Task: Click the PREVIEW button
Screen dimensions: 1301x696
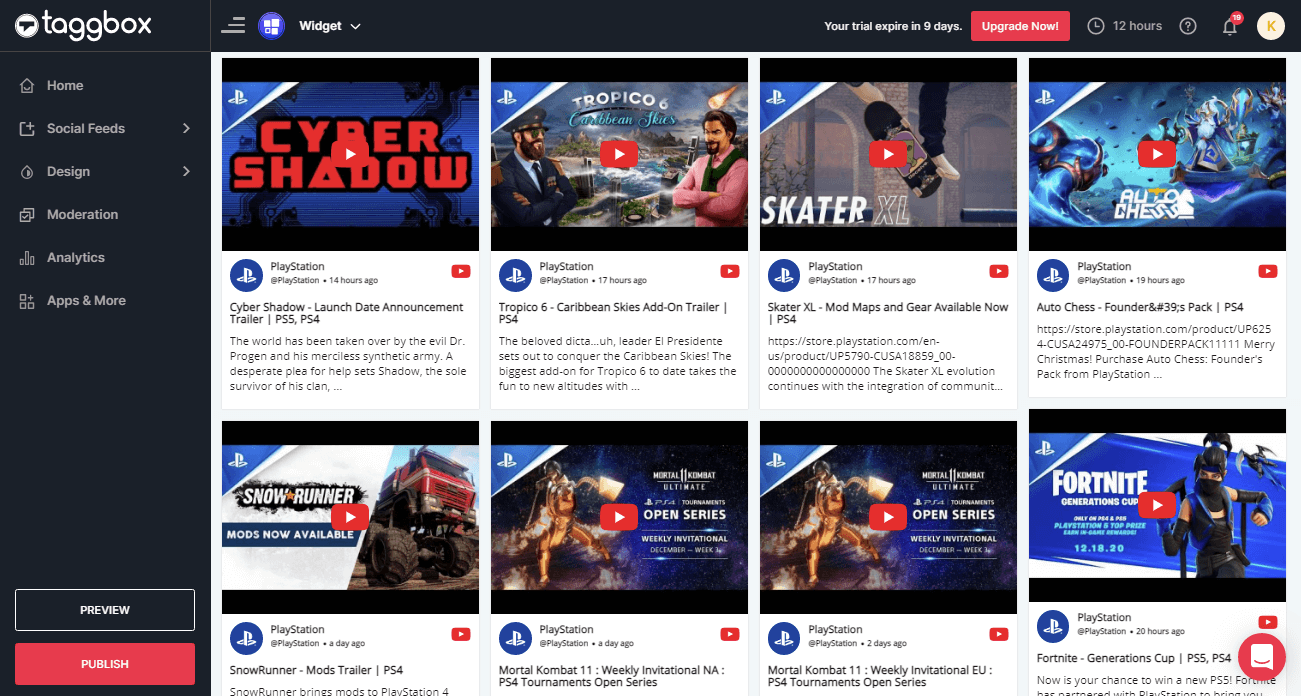Action: 105,610
